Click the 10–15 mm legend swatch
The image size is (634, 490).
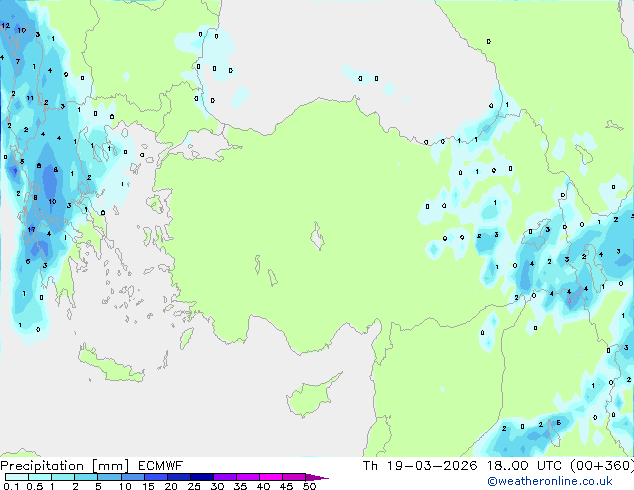coord(133,477)
